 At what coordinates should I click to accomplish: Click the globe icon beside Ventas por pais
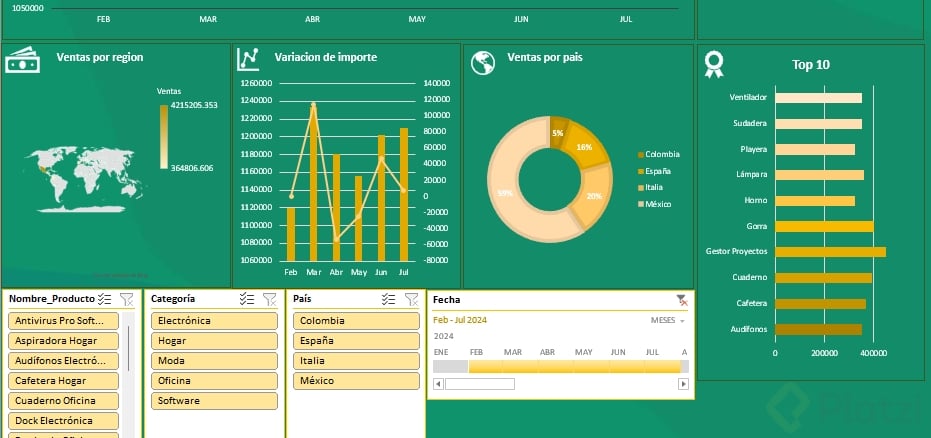[483, 62]
